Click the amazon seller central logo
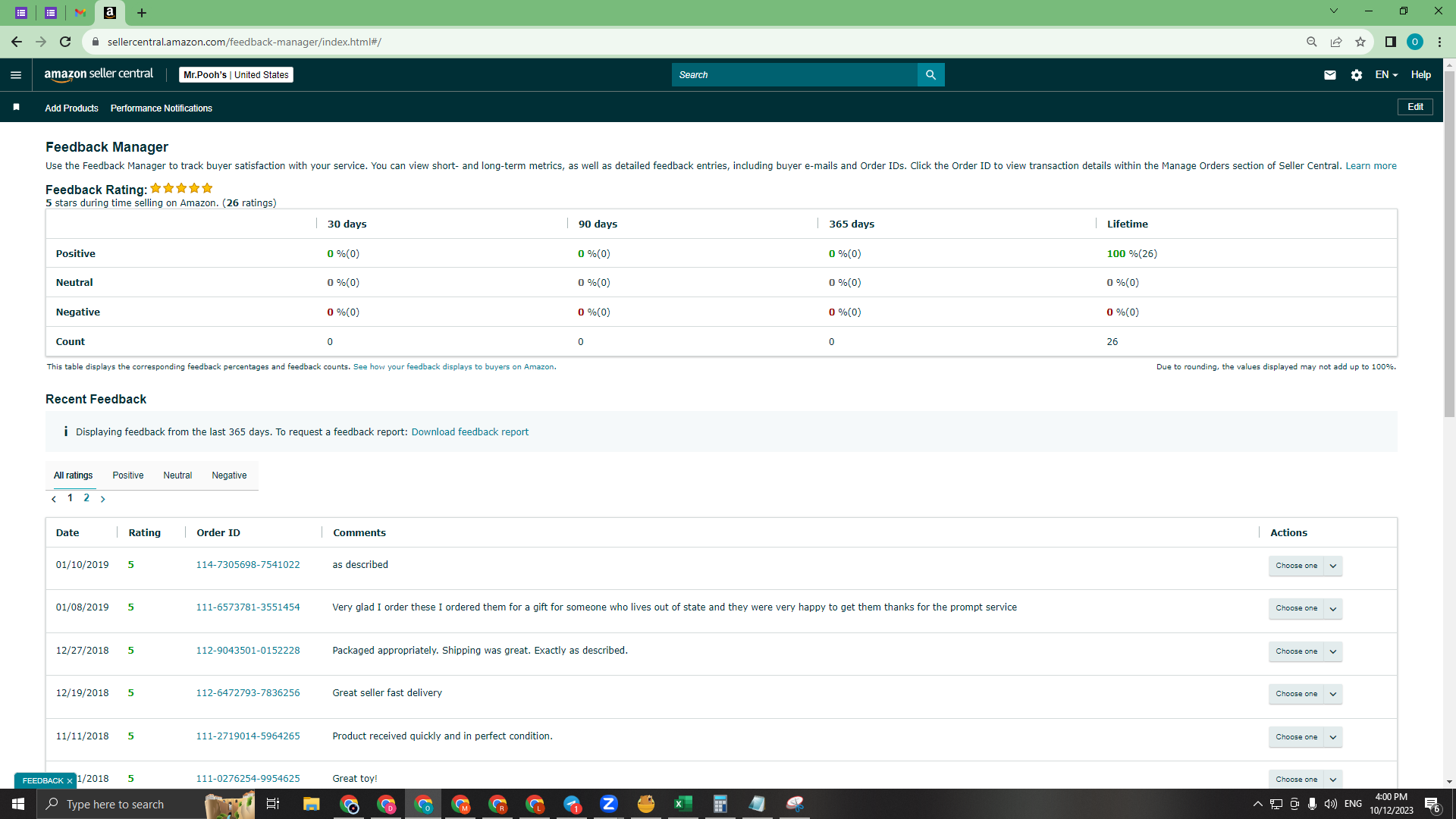 (x=99, y=74)
